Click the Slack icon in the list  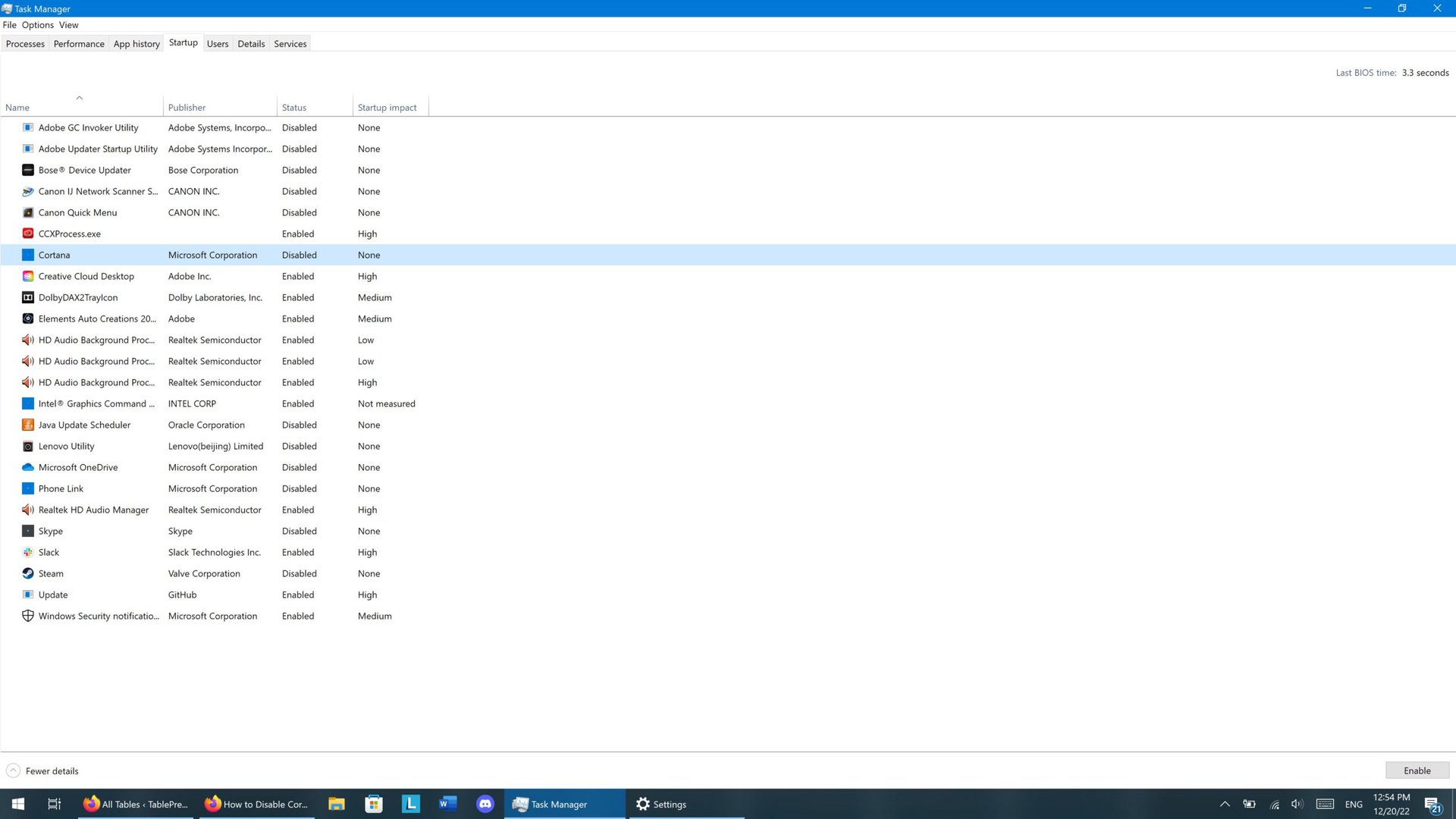pyautogui.click(x=28, y=552)
